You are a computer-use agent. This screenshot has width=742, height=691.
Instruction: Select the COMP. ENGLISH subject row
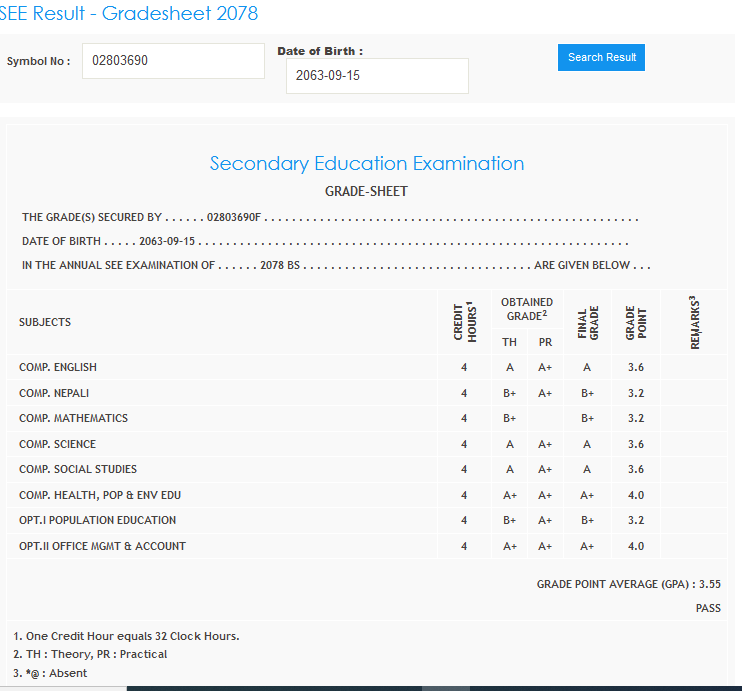tap(58, 367)
